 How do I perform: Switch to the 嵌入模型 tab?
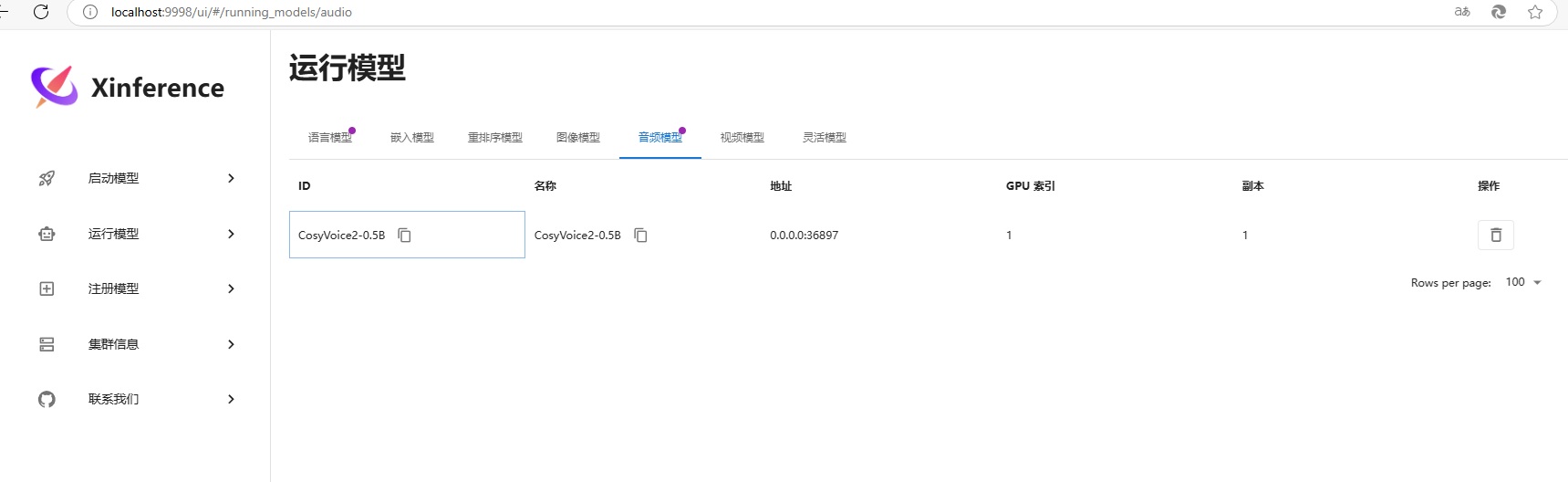[x=412, y=138]
